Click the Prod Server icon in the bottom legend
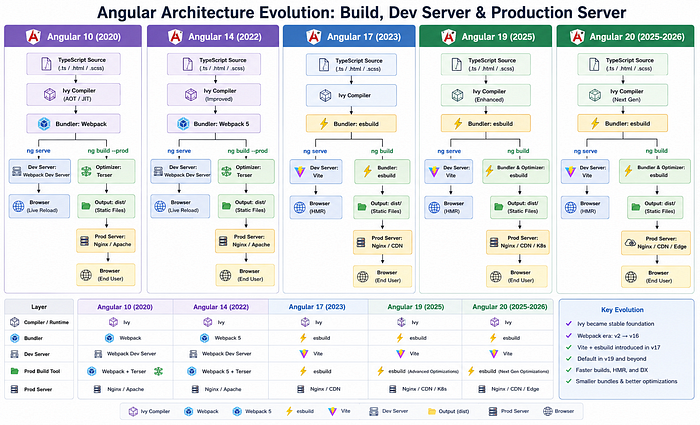The height and width of the screenshot is (425, 700). click(x=493, y=411)
